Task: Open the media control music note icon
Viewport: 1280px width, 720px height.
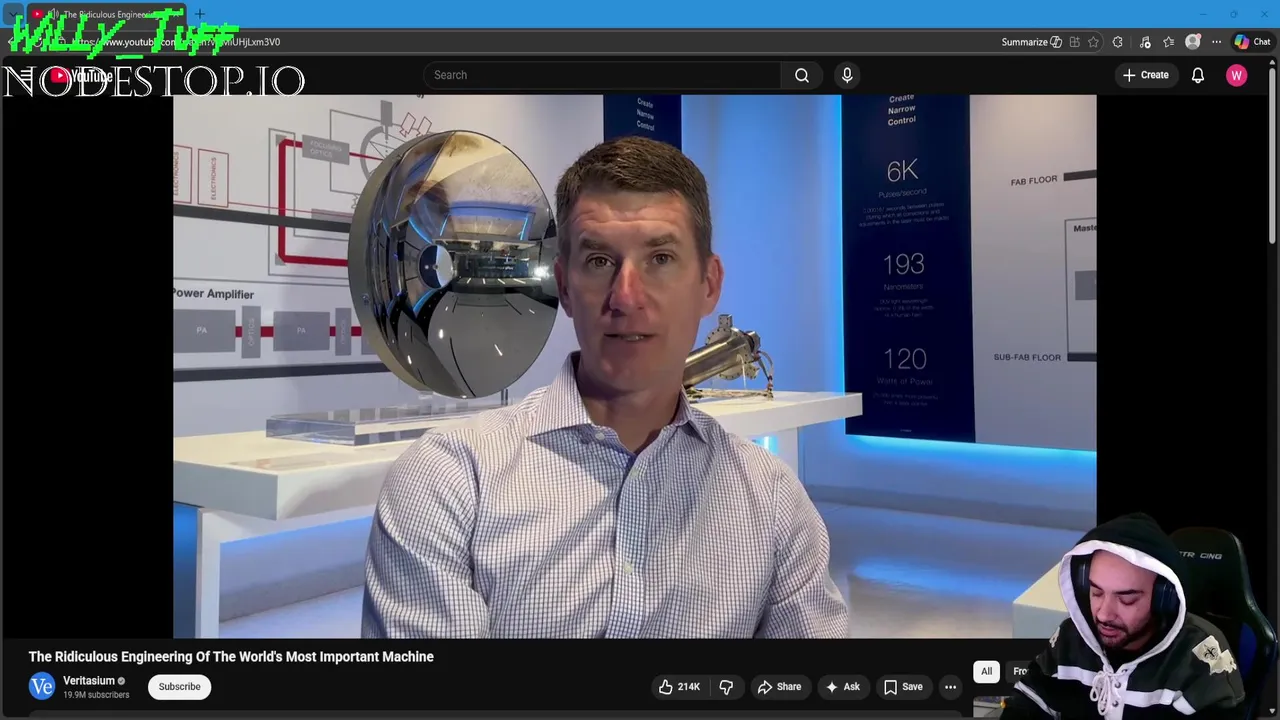Action: coord(1145,42)
